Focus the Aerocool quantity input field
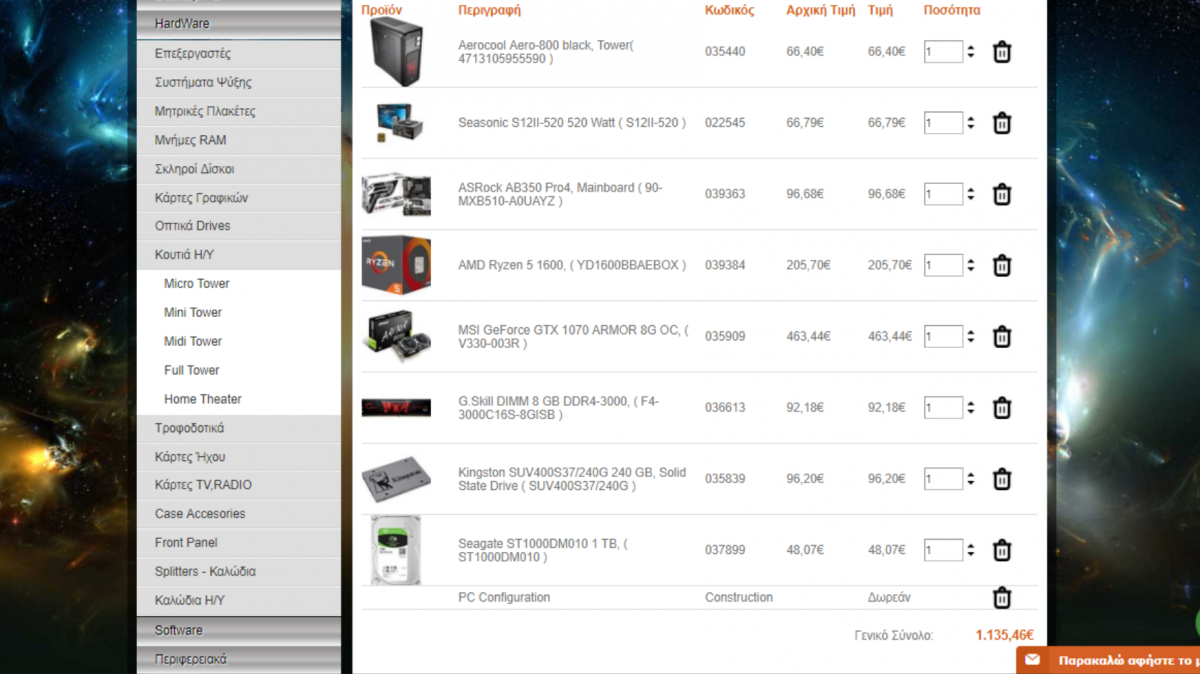The width and height of the screenshot is (1200, 674). (943, 52)
